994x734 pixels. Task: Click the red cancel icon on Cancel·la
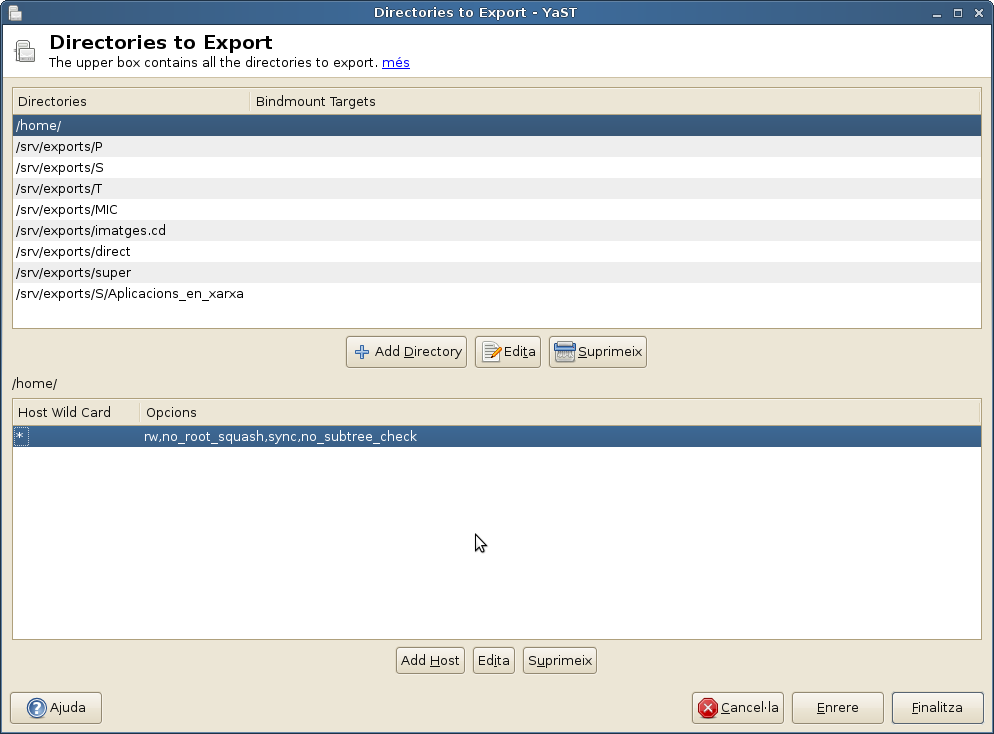pos(708,708)
